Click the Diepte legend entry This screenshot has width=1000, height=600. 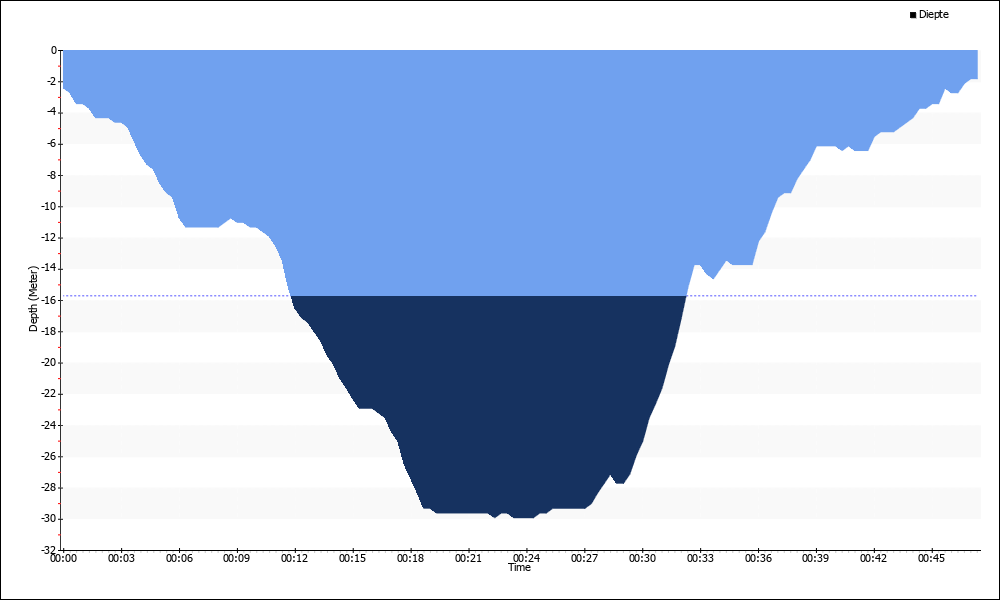929,14
